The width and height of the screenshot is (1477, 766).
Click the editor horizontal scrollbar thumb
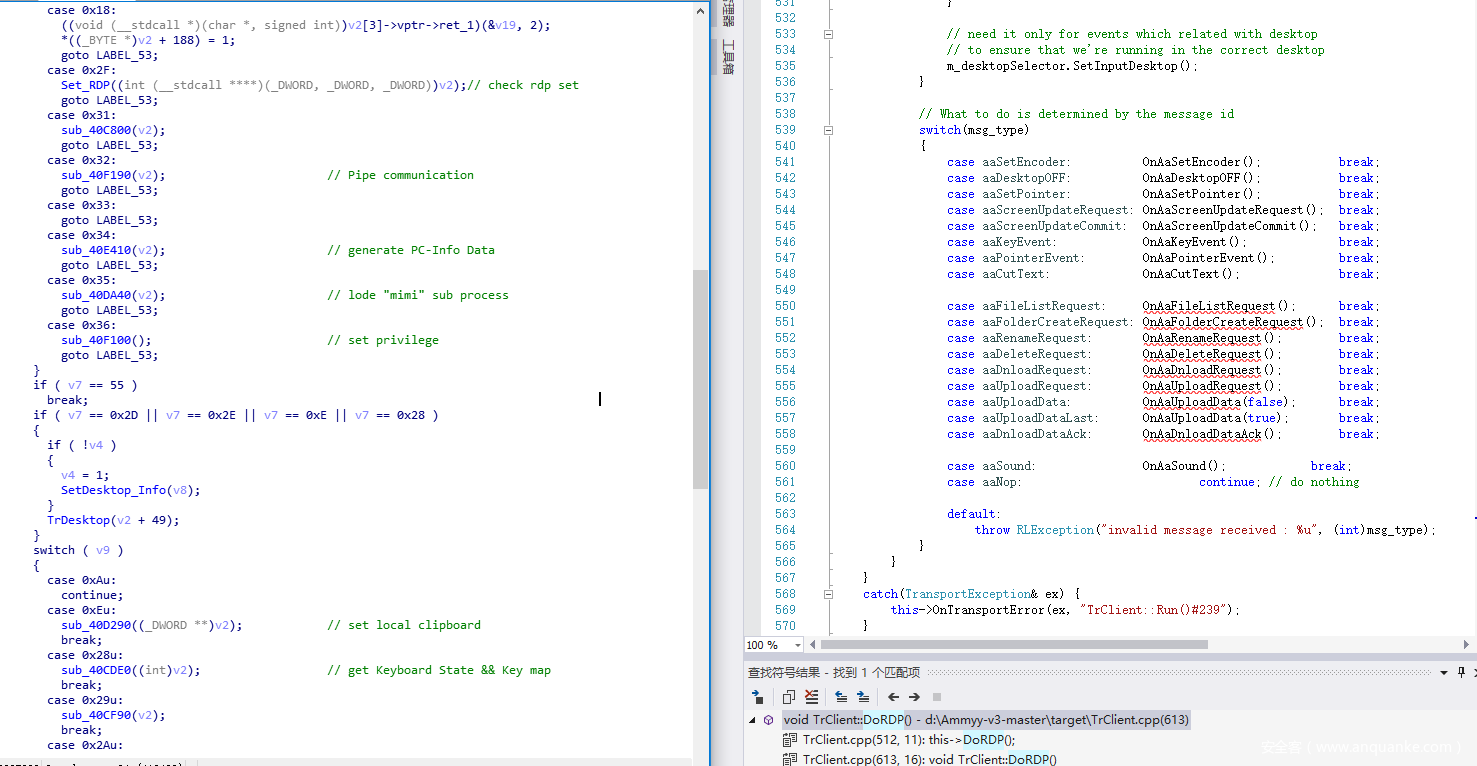(1000, 645)
